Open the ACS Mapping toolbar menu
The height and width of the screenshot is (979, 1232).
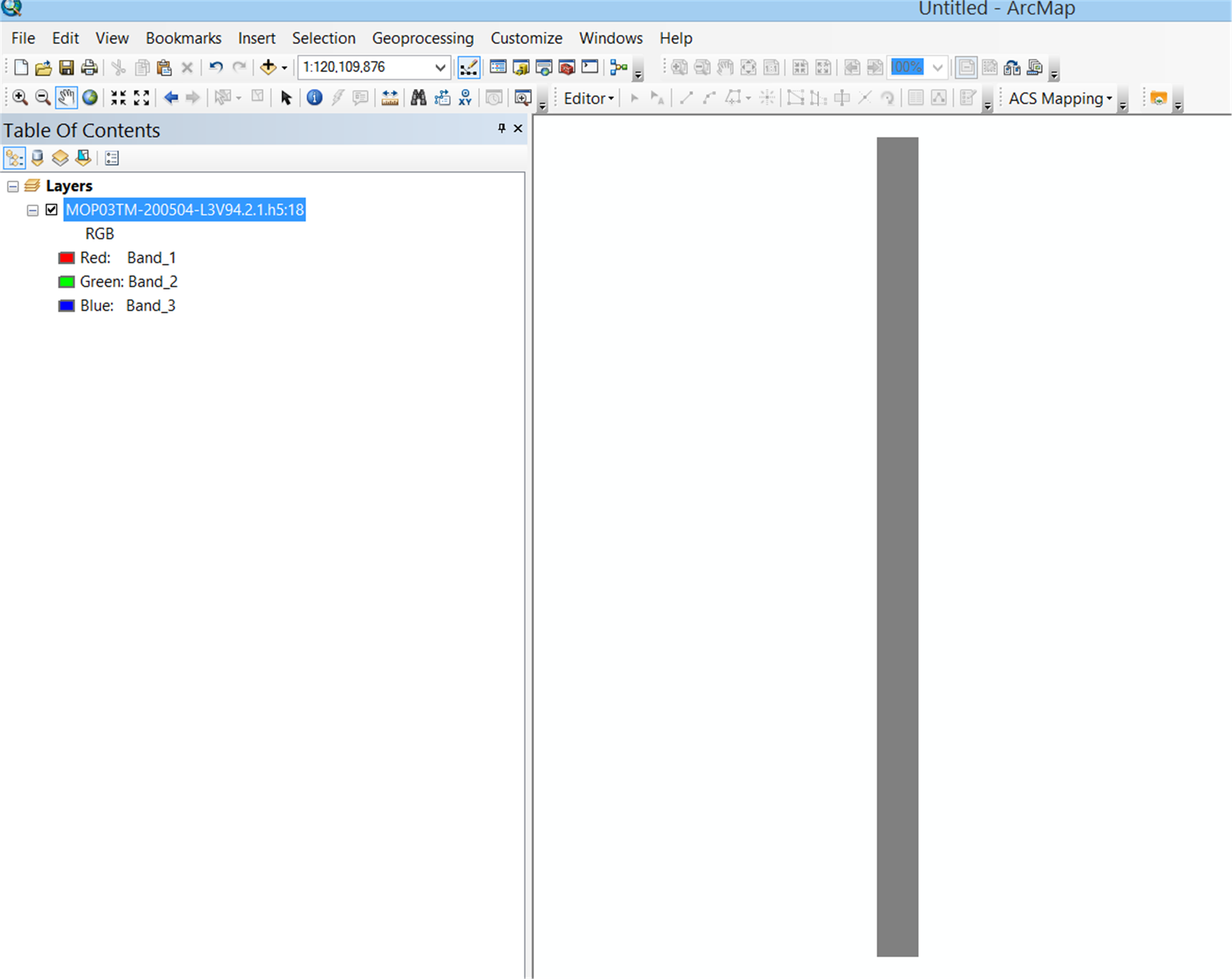click(1060, 98)
